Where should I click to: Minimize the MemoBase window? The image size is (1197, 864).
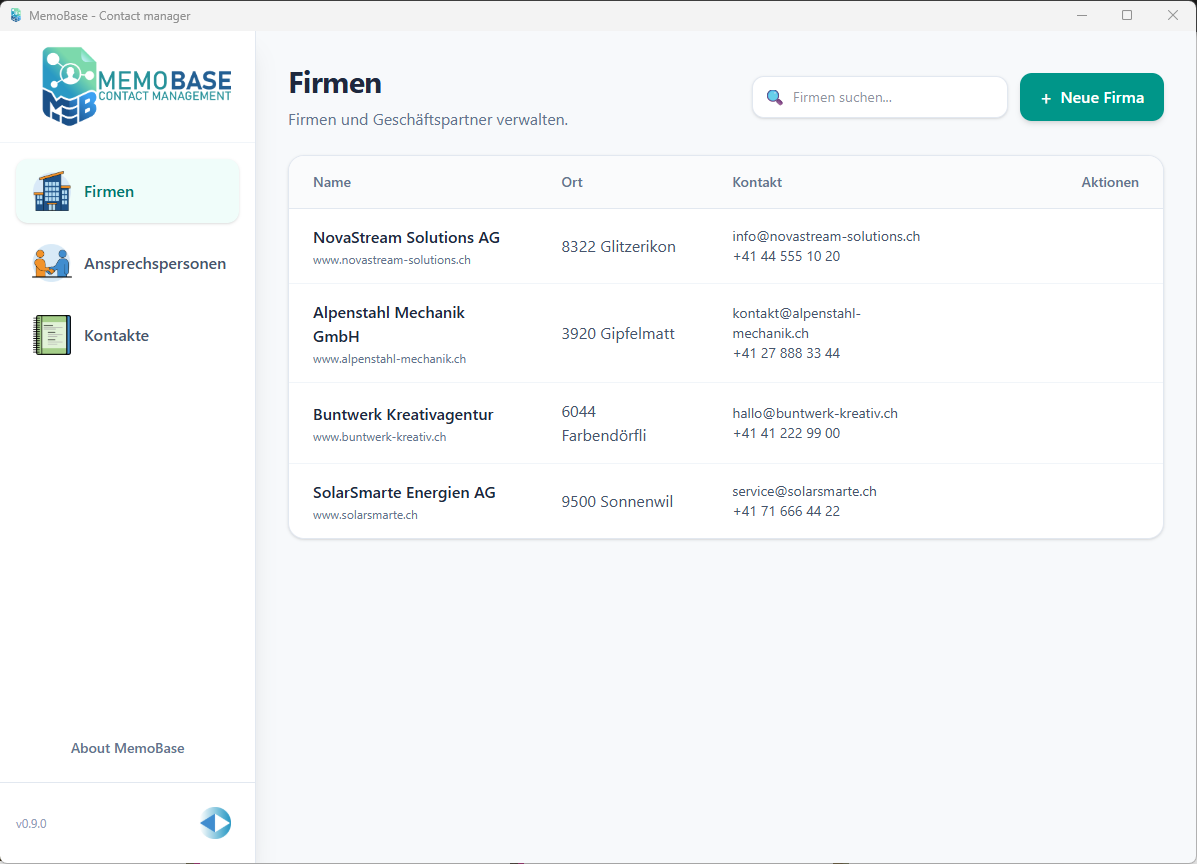coord(1082,15)
